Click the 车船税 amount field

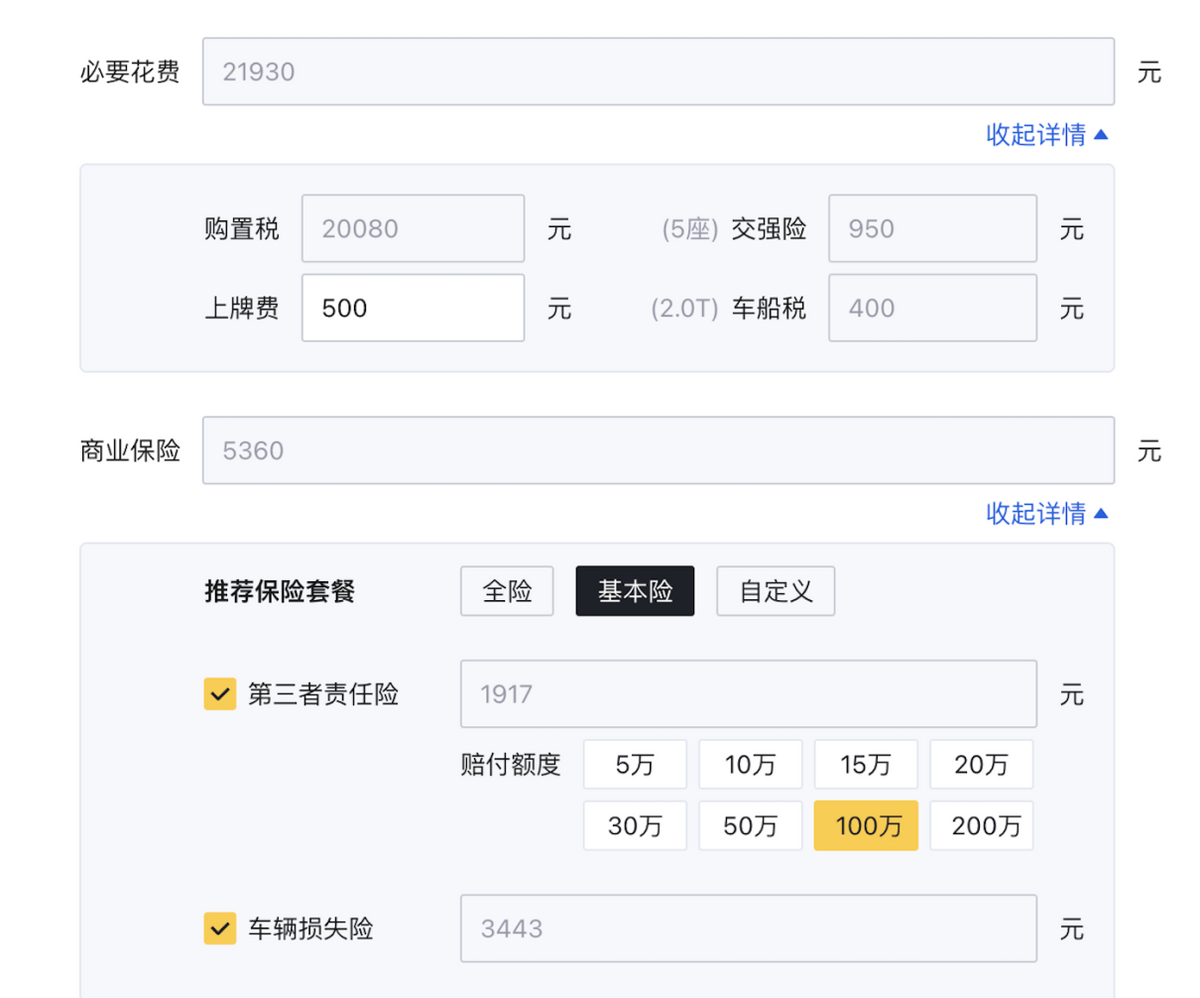932,308
